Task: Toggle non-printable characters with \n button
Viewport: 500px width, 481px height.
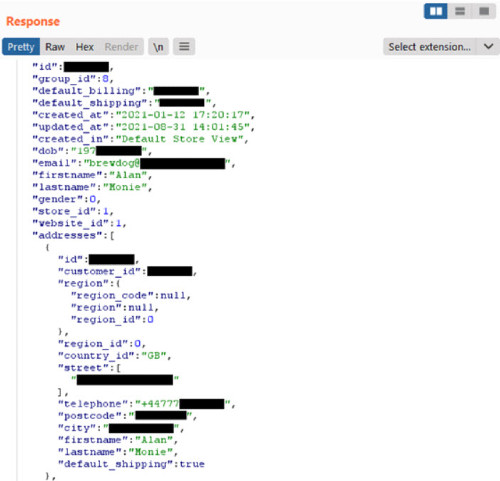Action: click(x=158, y=47)
